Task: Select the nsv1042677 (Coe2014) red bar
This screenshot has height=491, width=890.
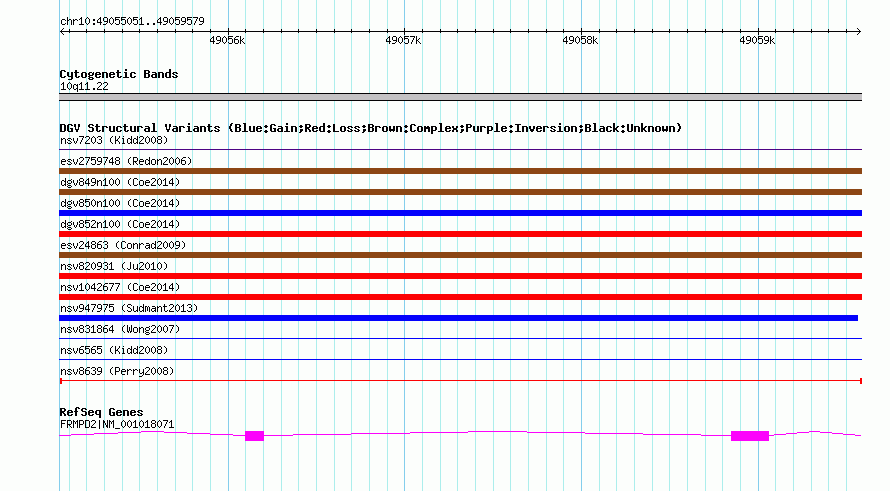Action: [460, 297]
